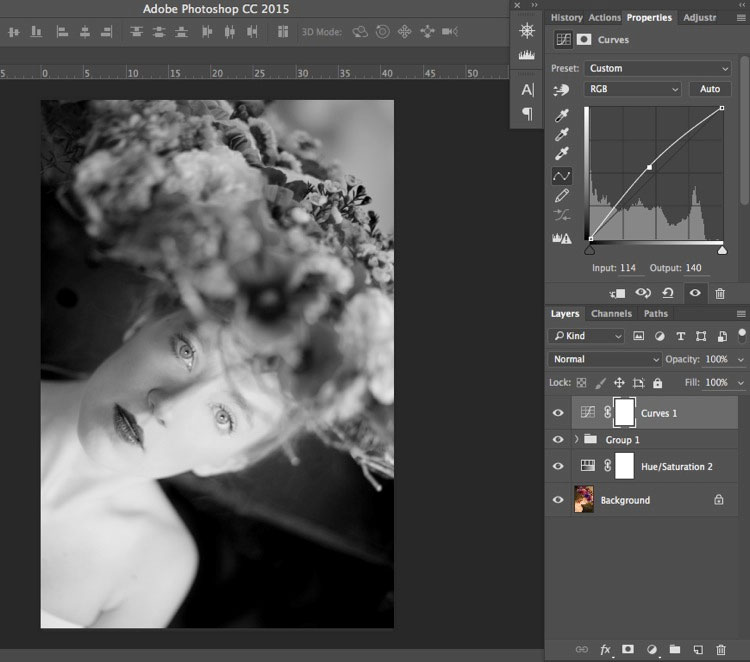This screenshot has height=662, width=750.
Task: Select the Background layer thumbnail
Action: [584, 499]
